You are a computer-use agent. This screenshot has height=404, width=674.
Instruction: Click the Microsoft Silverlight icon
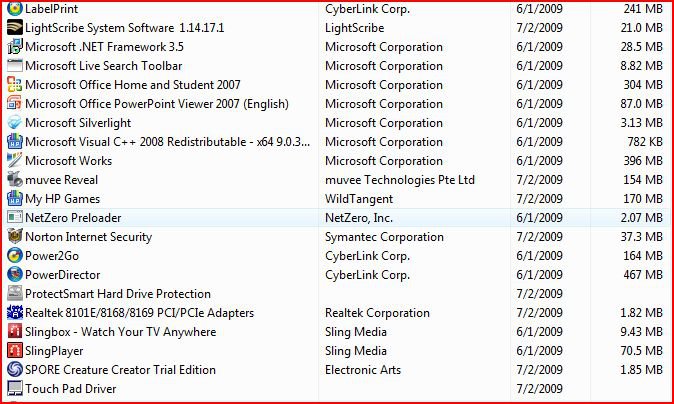(x=15, y=122)
